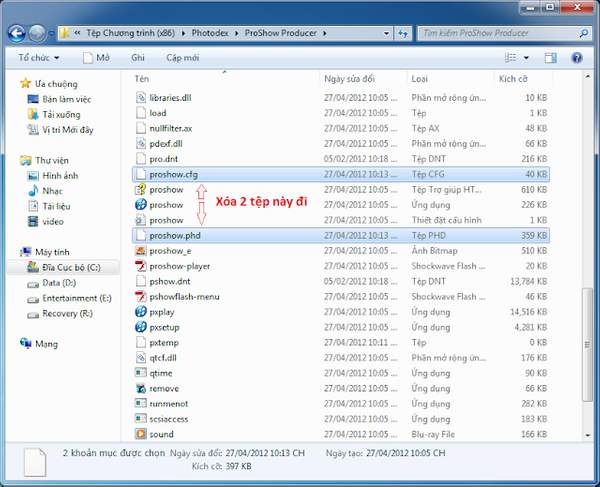Click proshow configuration settings gear icon
Viewport: 600px width, 487px height.
pos(141,220)
